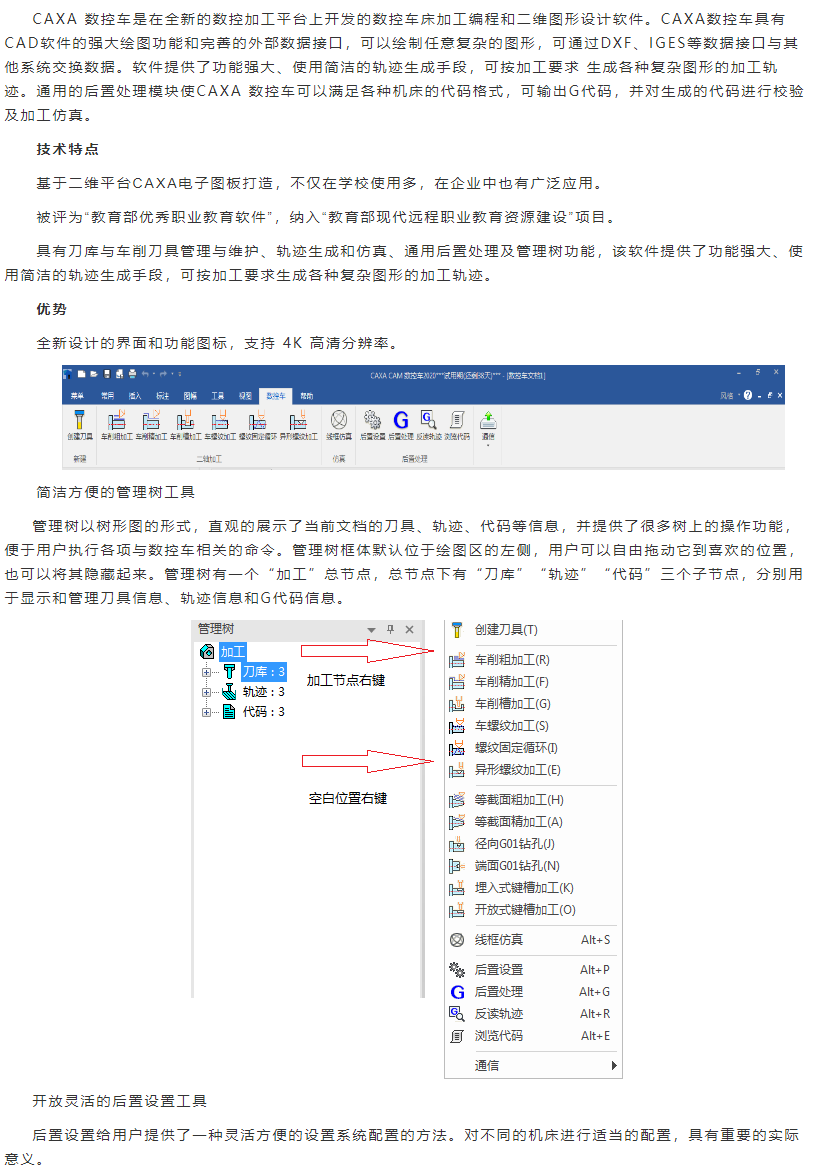The height and width of the screenshot is (1174, 814).
Task: Select the 代码 : 3 tree node
Action: [264, 712]
